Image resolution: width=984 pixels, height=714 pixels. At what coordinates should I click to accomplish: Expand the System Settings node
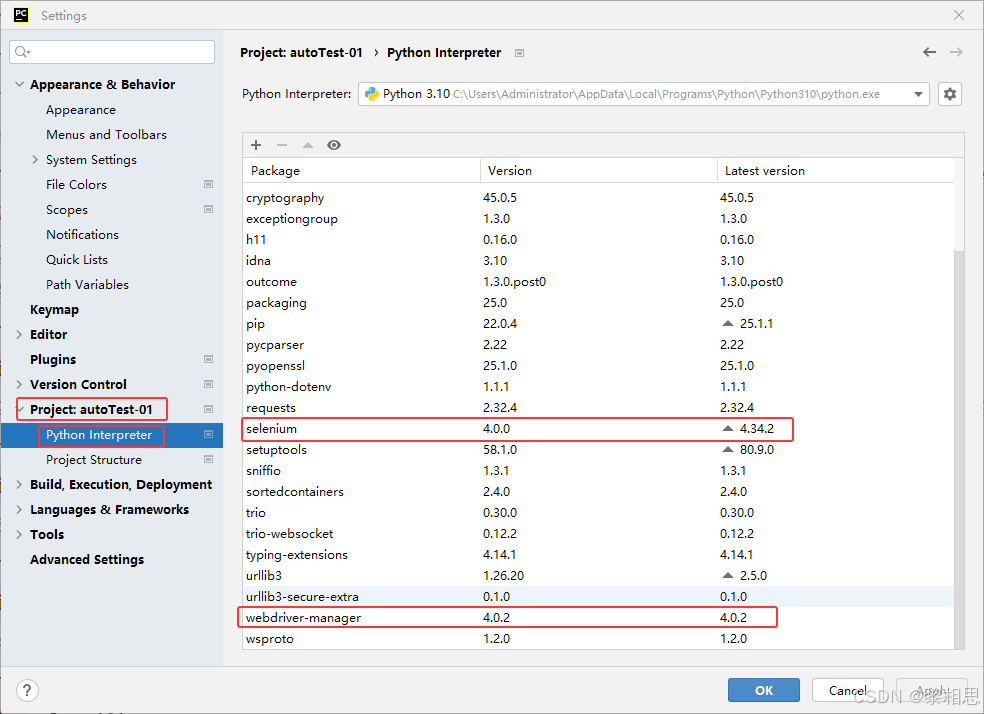pos(35,159)
